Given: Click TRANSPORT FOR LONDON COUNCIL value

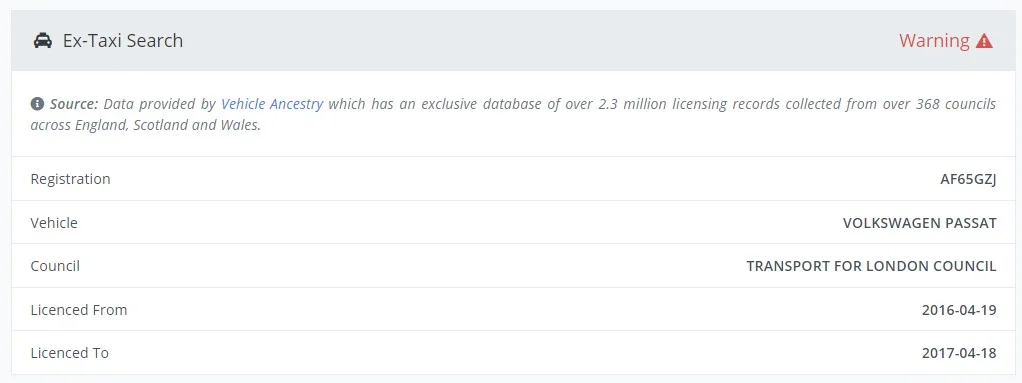Looking at the screenshot, I should [871, 266].
